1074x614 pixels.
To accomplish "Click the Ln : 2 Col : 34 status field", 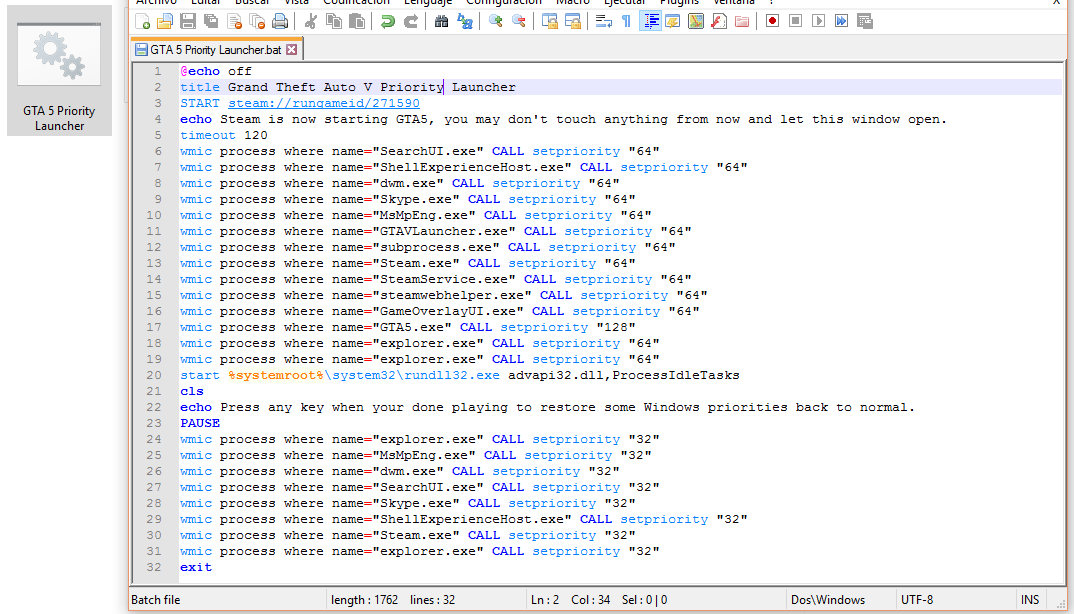I will coord(571,600).
